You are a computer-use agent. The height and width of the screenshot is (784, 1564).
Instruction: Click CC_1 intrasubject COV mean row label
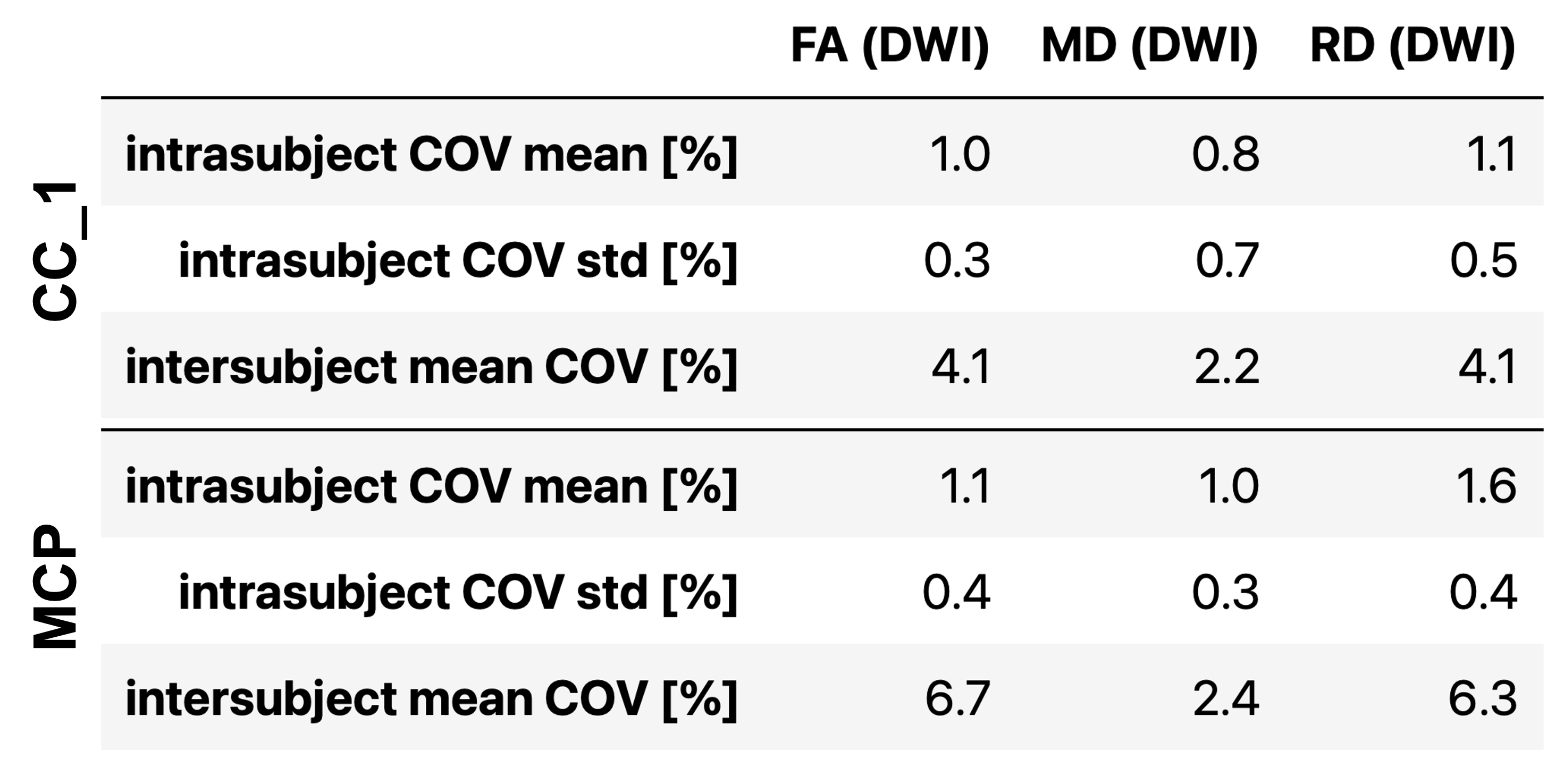[431, 155]
